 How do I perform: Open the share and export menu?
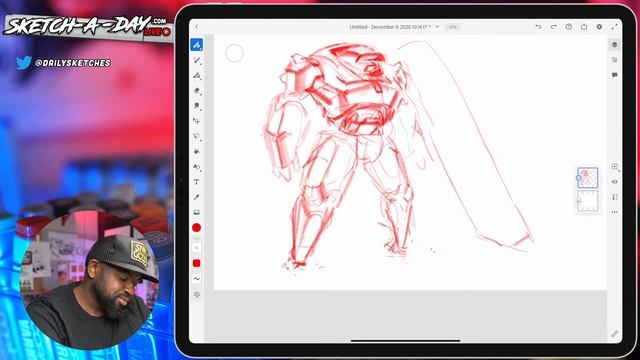pos(584,27)
